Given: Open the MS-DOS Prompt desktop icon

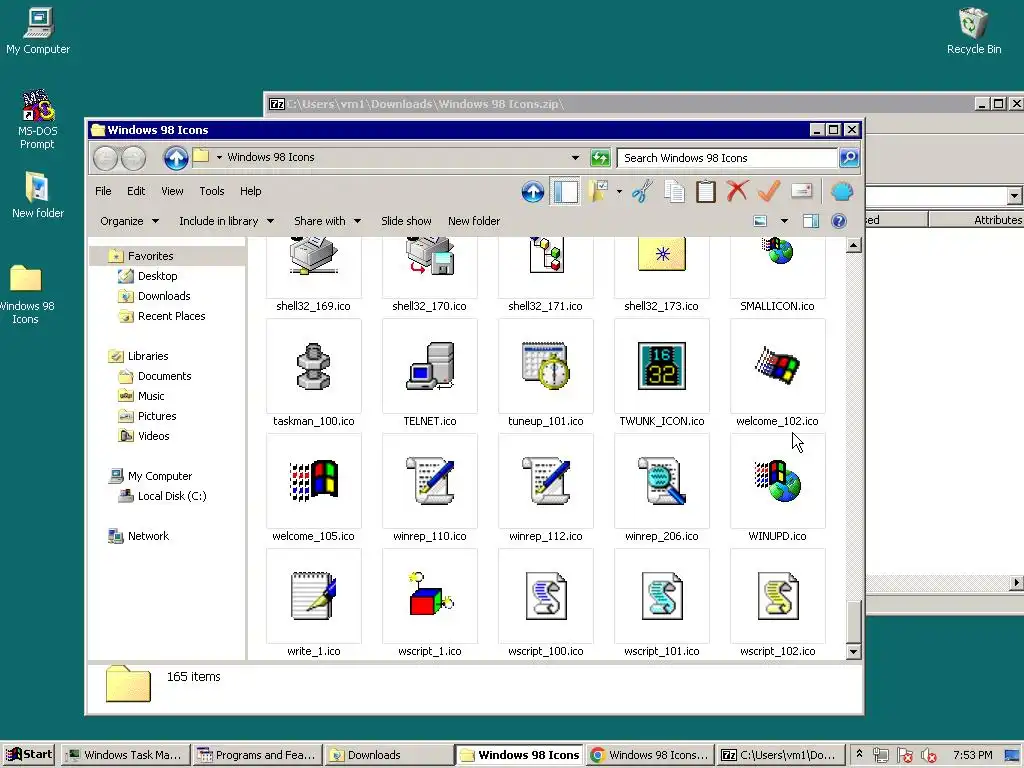Looking at the screenshot, I should click(x=37, y=120).
